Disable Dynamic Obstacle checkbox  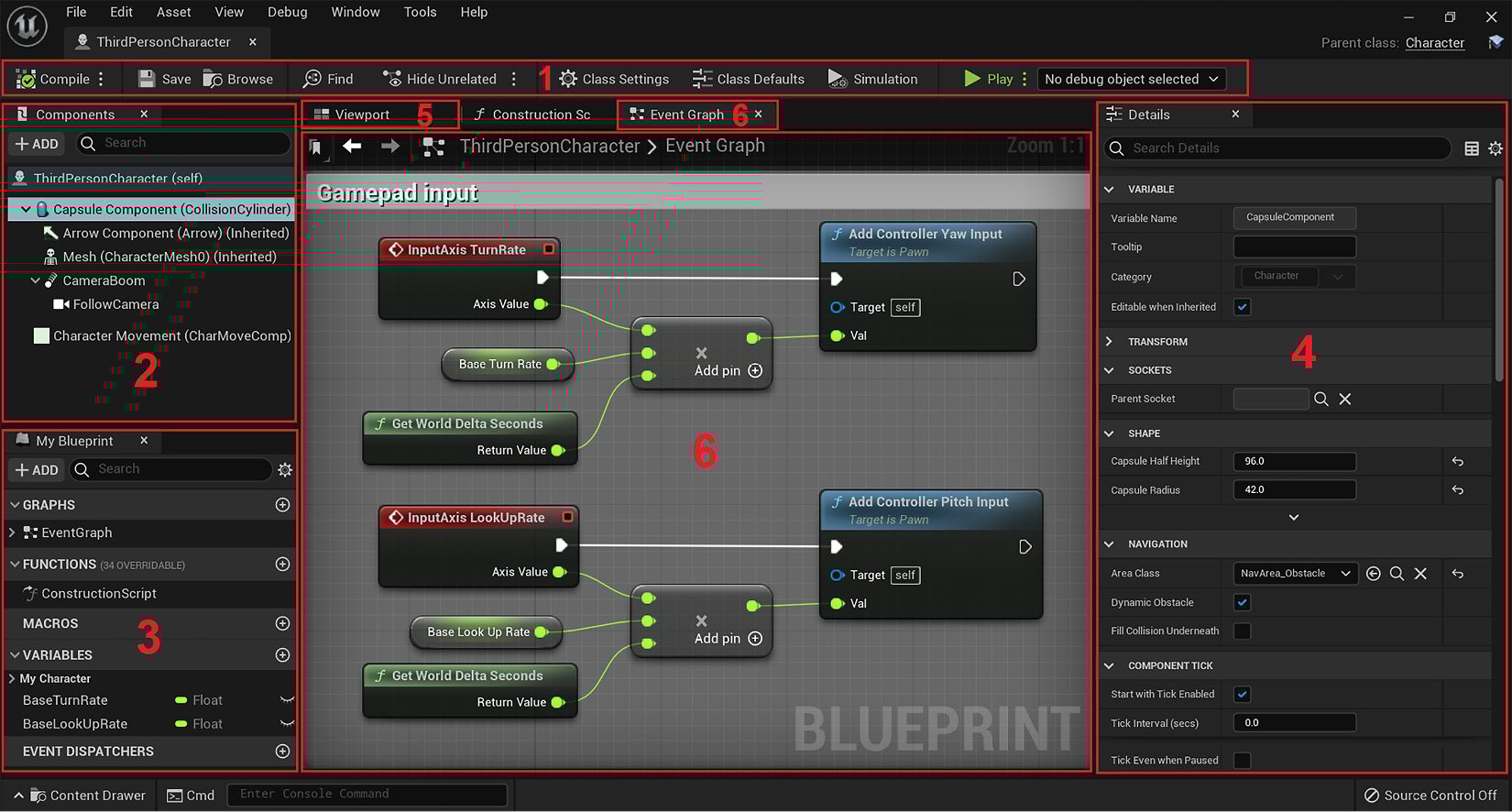coord(1242,602)
